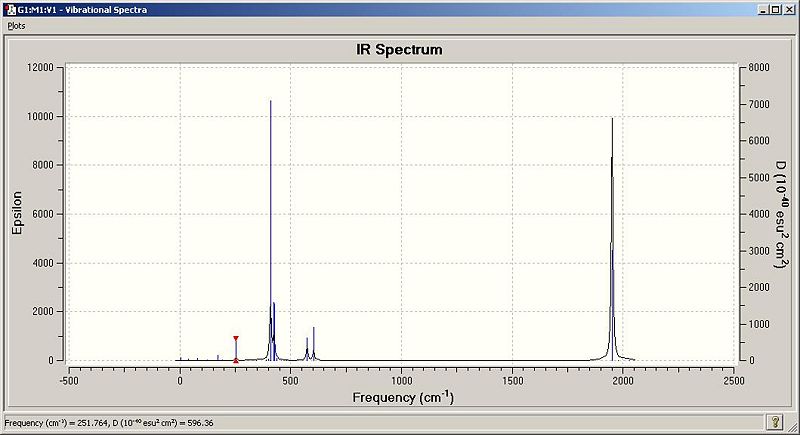This screenshot has height=435, width=800.
Task: Click the D (10-40 esu2 cm2) axis label
Action: 781,214
